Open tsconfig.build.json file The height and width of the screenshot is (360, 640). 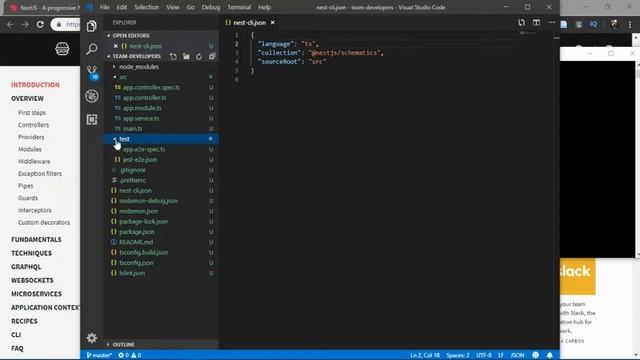point(144,252)
